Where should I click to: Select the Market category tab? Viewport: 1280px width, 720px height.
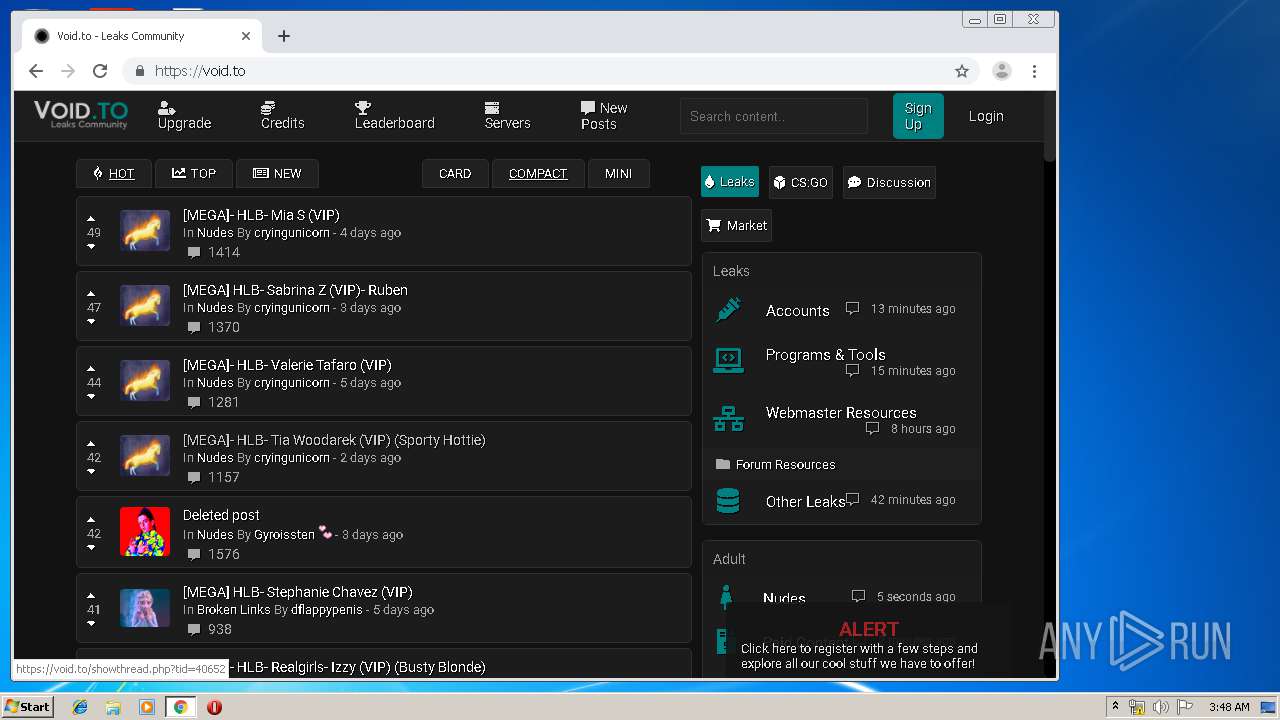click(x=736, y=225)
